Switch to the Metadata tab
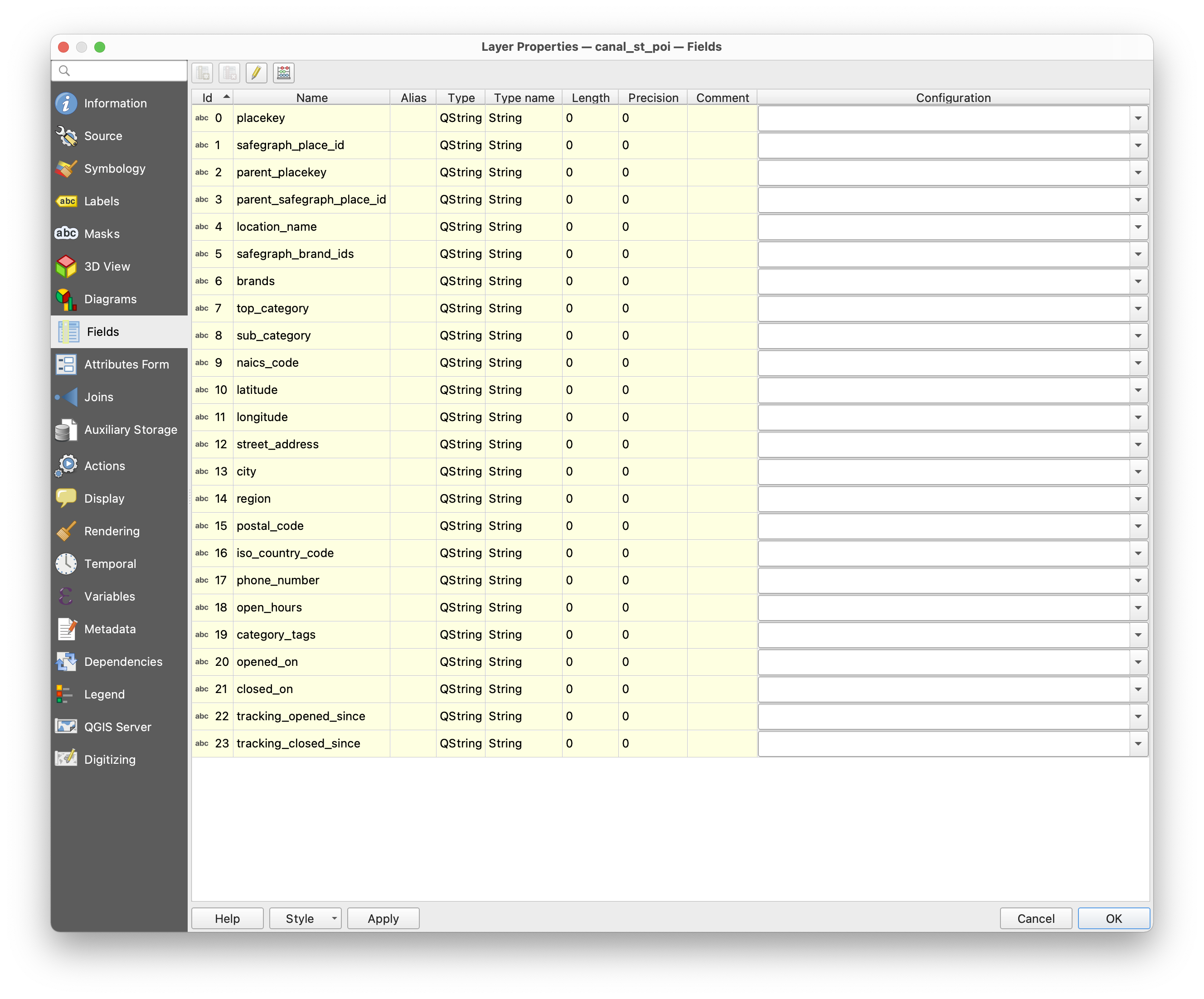 (x=110, y=629)
